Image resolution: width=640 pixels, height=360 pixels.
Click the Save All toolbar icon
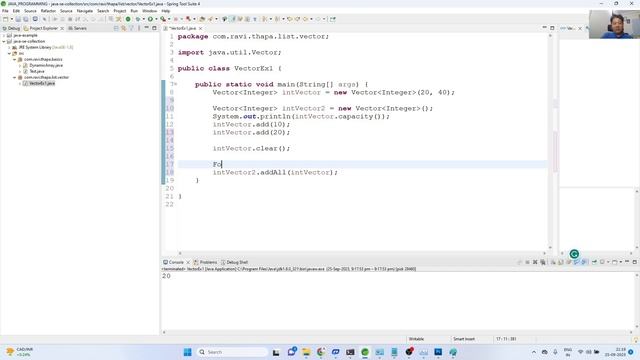tap(26, 19)
